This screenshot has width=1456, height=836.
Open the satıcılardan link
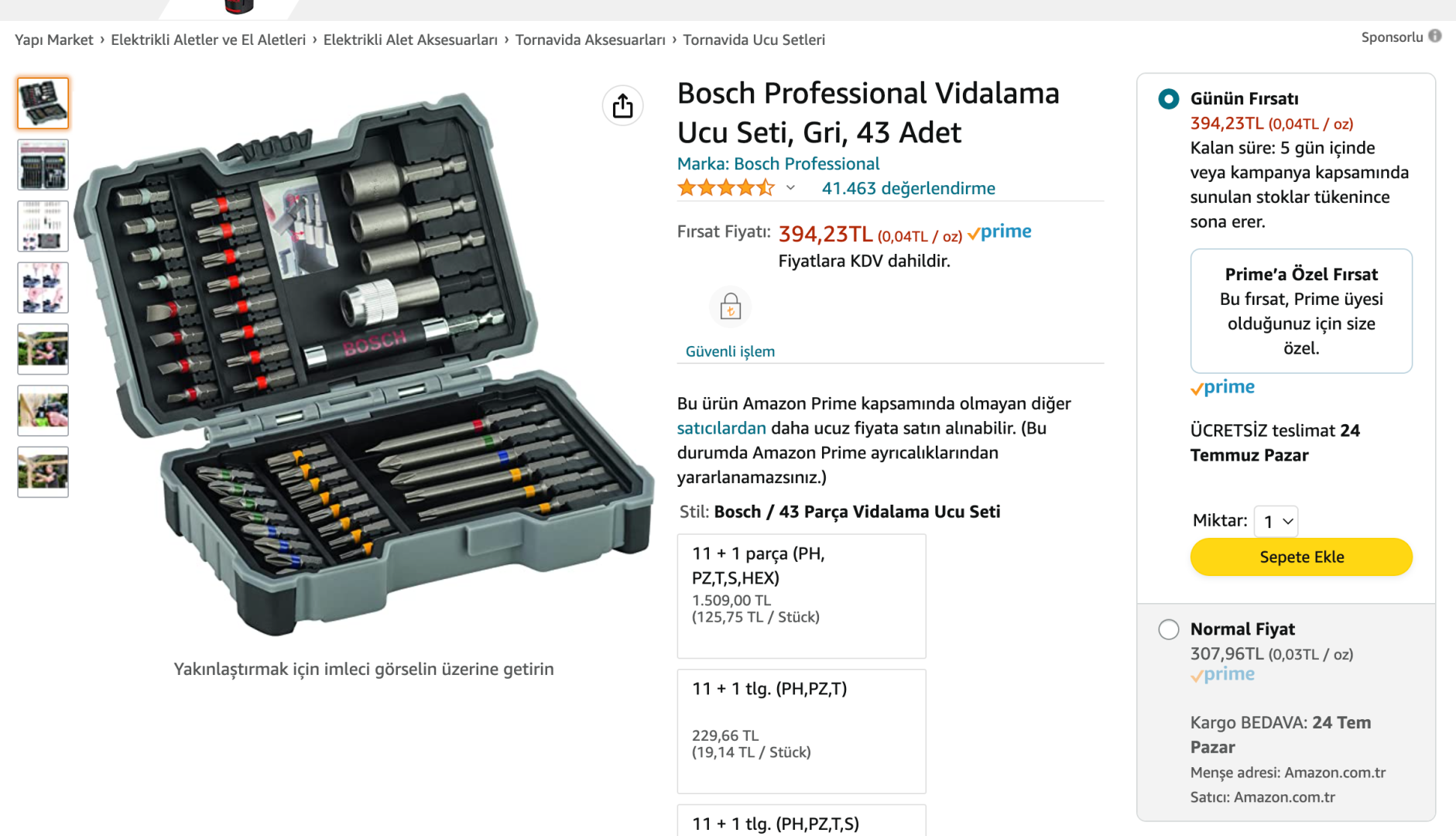tap(721, 428)
